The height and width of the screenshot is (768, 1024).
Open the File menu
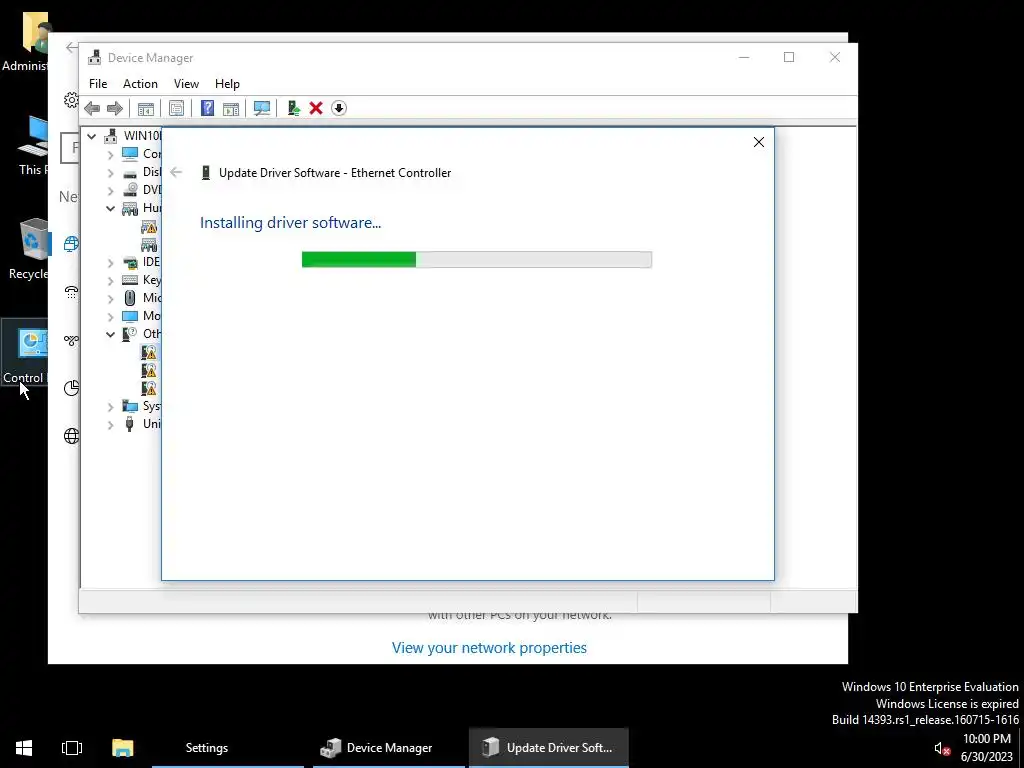pos(98,84)
